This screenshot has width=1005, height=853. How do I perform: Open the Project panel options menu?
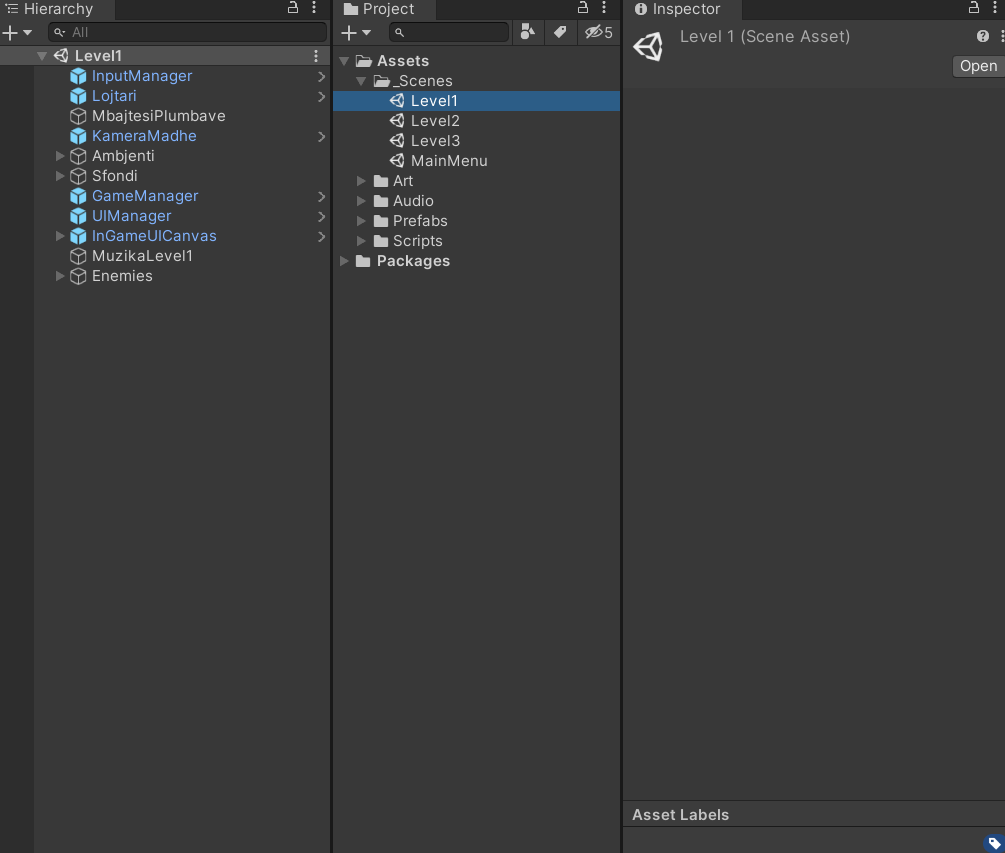[604, 8]
